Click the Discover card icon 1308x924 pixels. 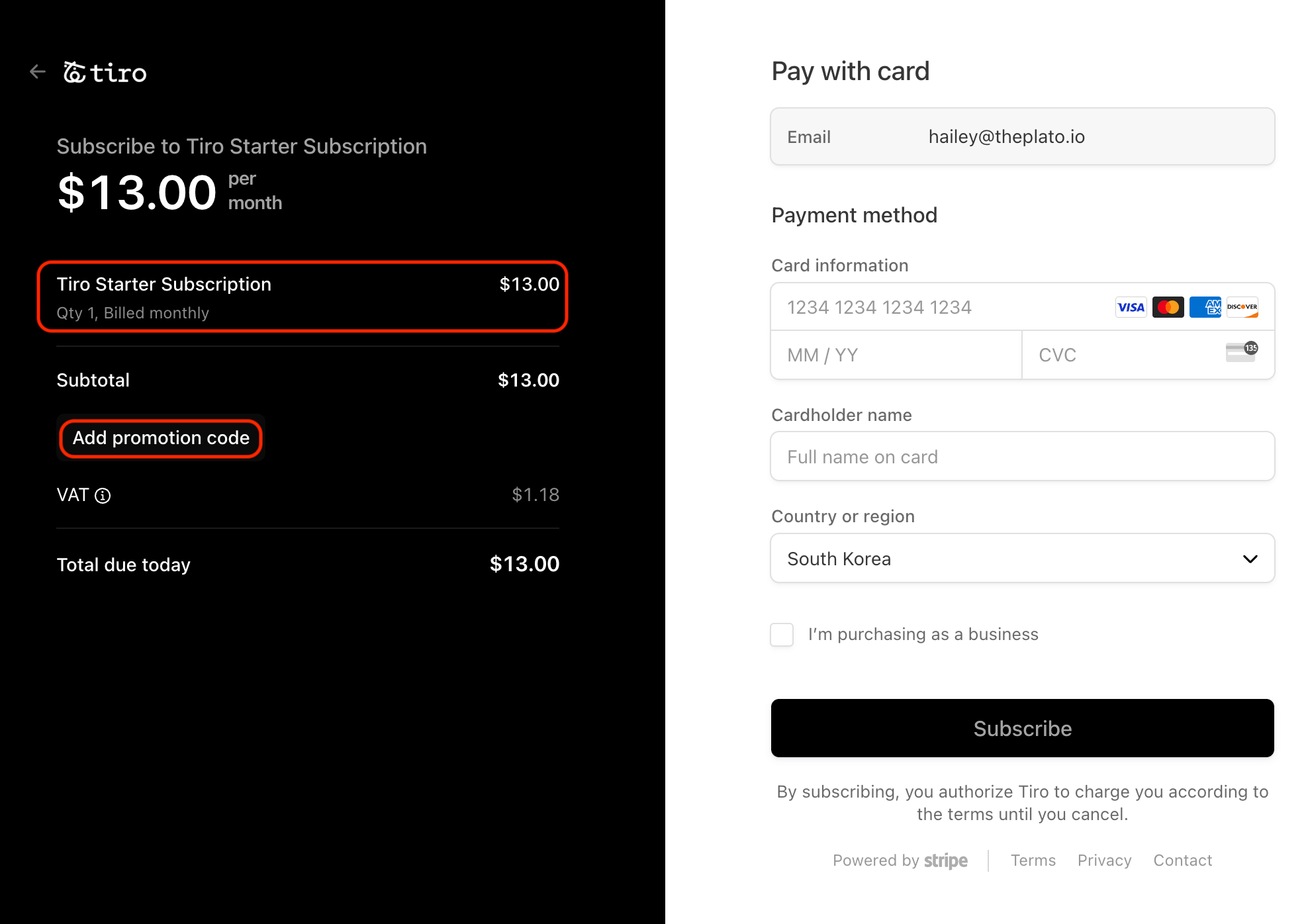pyautogui.click(x=1242, y=307)
